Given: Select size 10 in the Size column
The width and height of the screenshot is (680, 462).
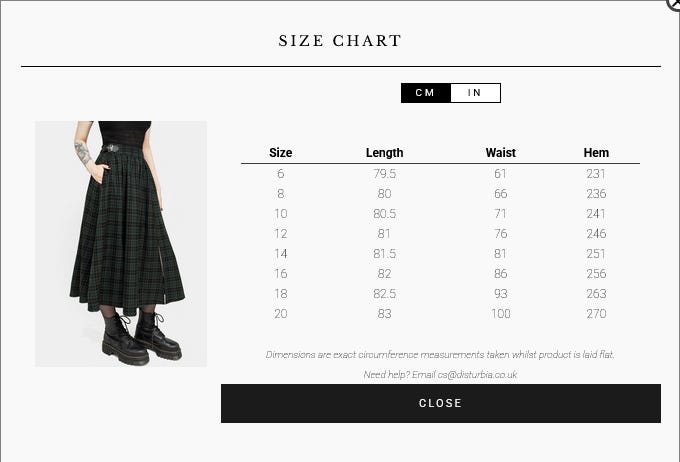Looking at the screenshot, I should pyautogui.click(x=281, y=214).
